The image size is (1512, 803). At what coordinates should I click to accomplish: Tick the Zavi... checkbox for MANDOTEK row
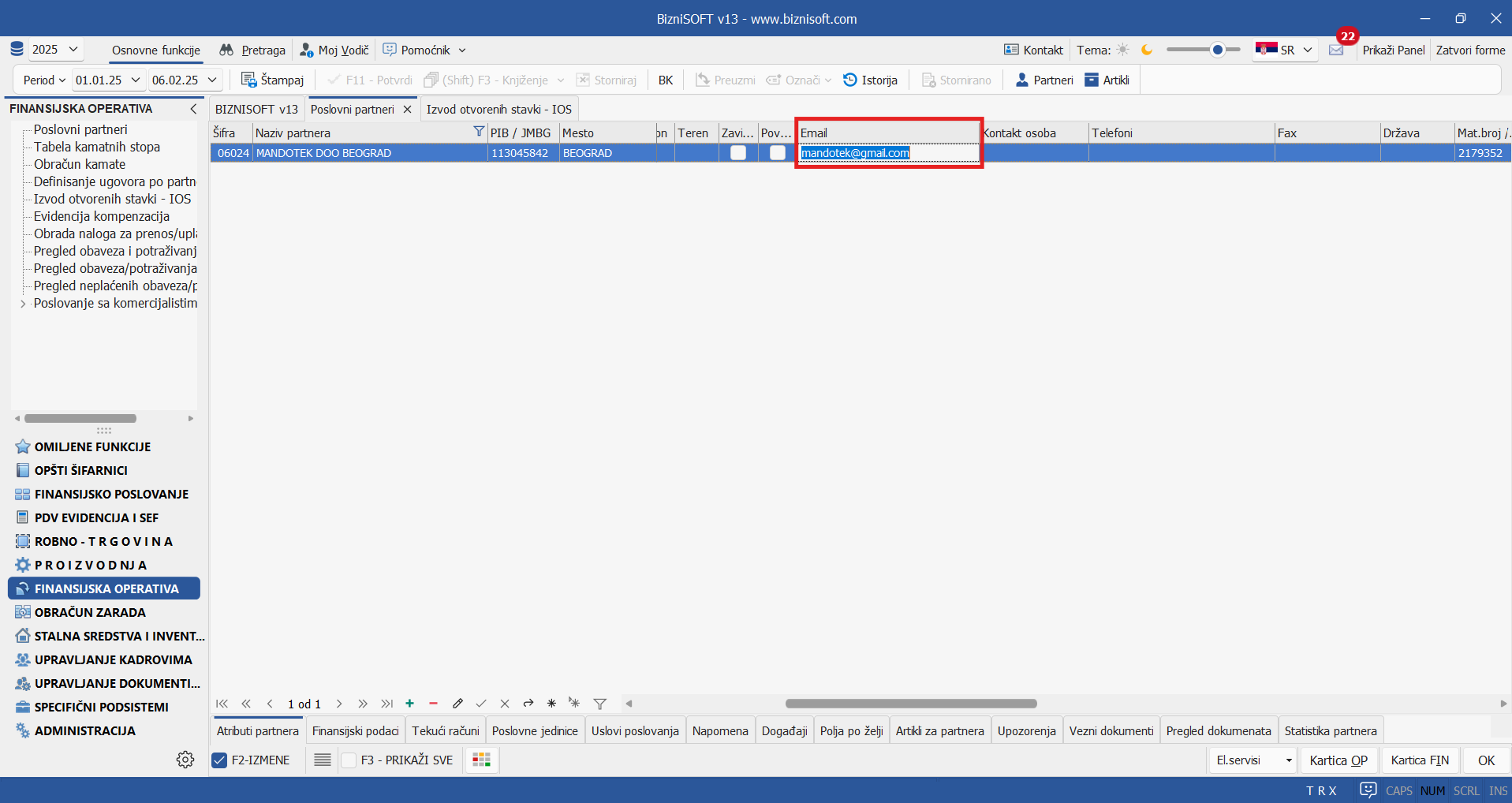738,153
